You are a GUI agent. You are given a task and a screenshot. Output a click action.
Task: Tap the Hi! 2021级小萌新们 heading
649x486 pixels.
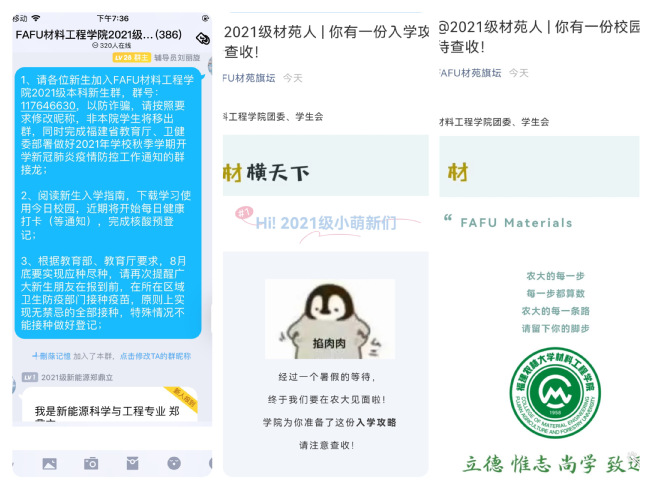[325, 222]
